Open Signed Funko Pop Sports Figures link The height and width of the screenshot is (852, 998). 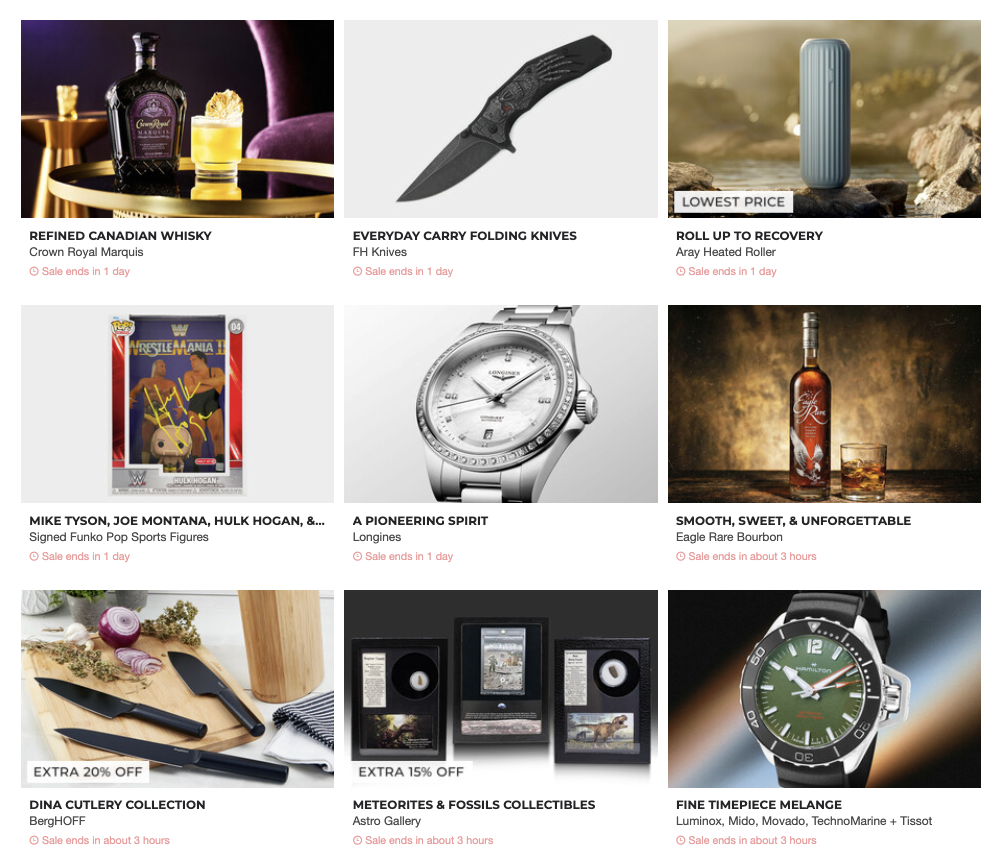(x=119, y=537)
